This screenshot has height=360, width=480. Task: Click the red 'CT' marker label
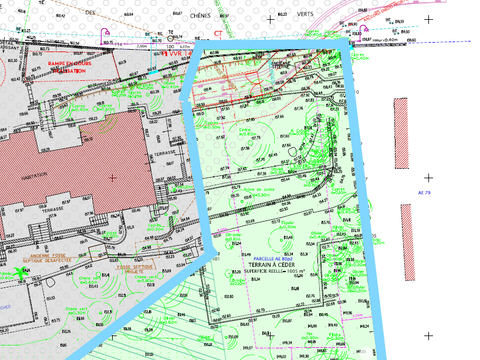pos(218,33)
